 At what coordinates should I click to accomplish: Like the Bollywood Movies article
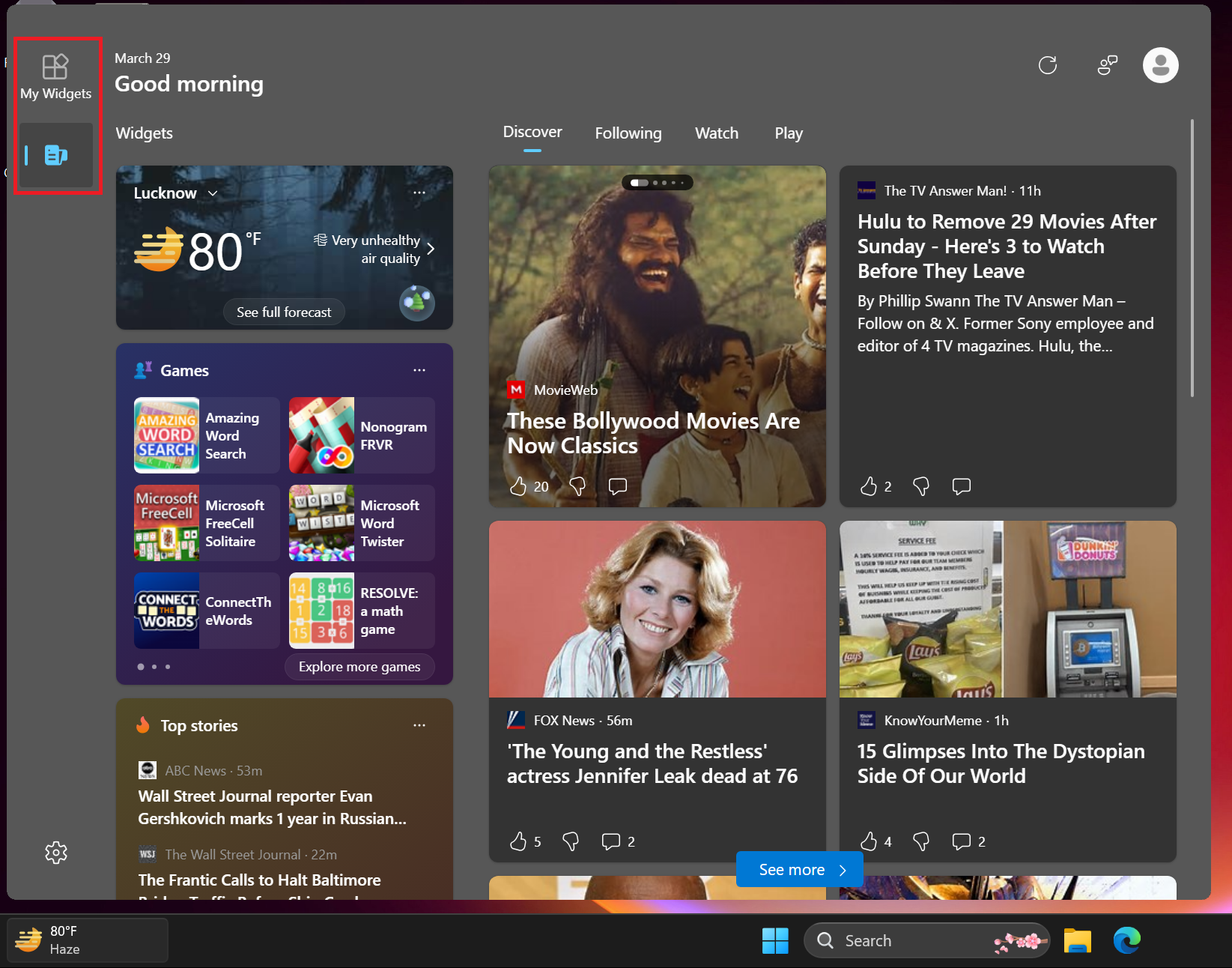(520, 486)
